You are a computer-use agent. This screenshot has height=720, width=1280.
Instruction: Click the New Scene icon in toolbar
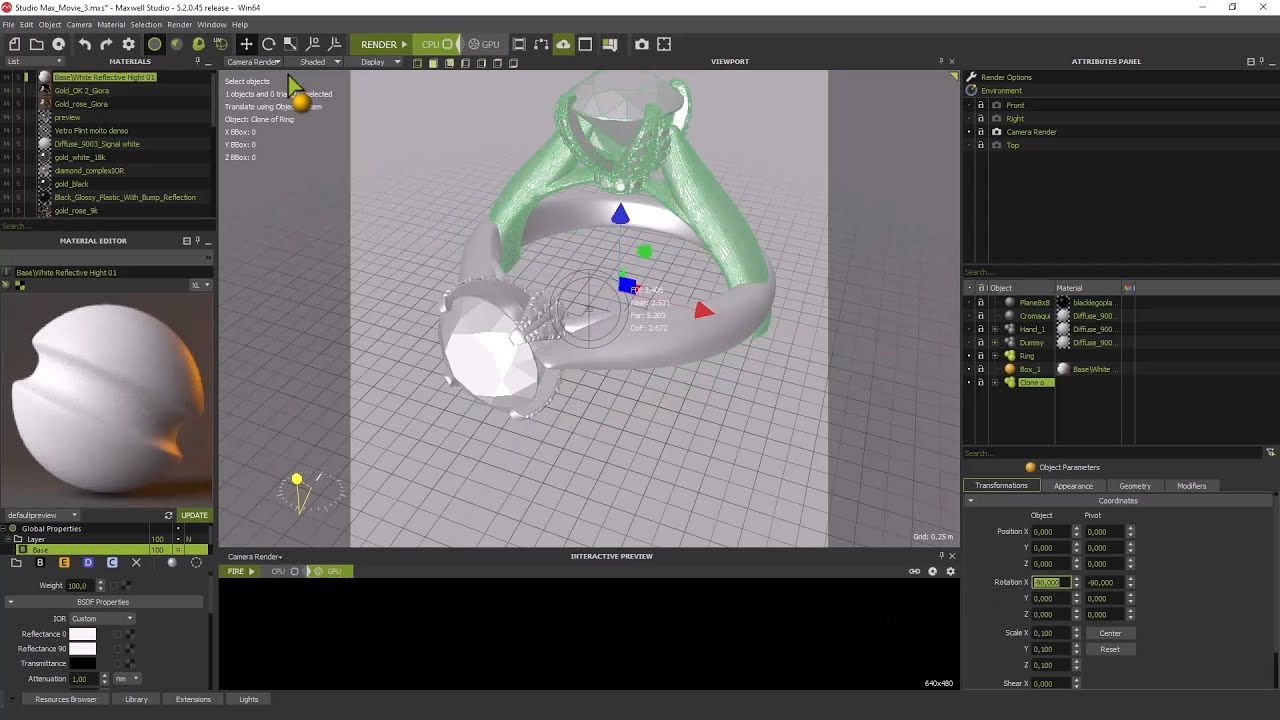[14, 44]
